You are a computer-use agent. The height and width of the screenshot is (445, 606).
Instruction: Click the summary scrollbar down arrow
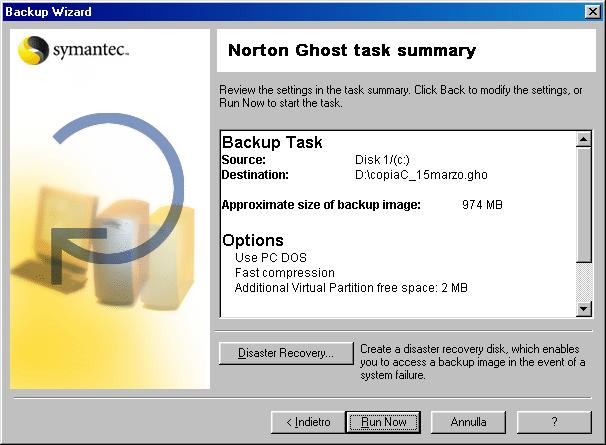584,309
